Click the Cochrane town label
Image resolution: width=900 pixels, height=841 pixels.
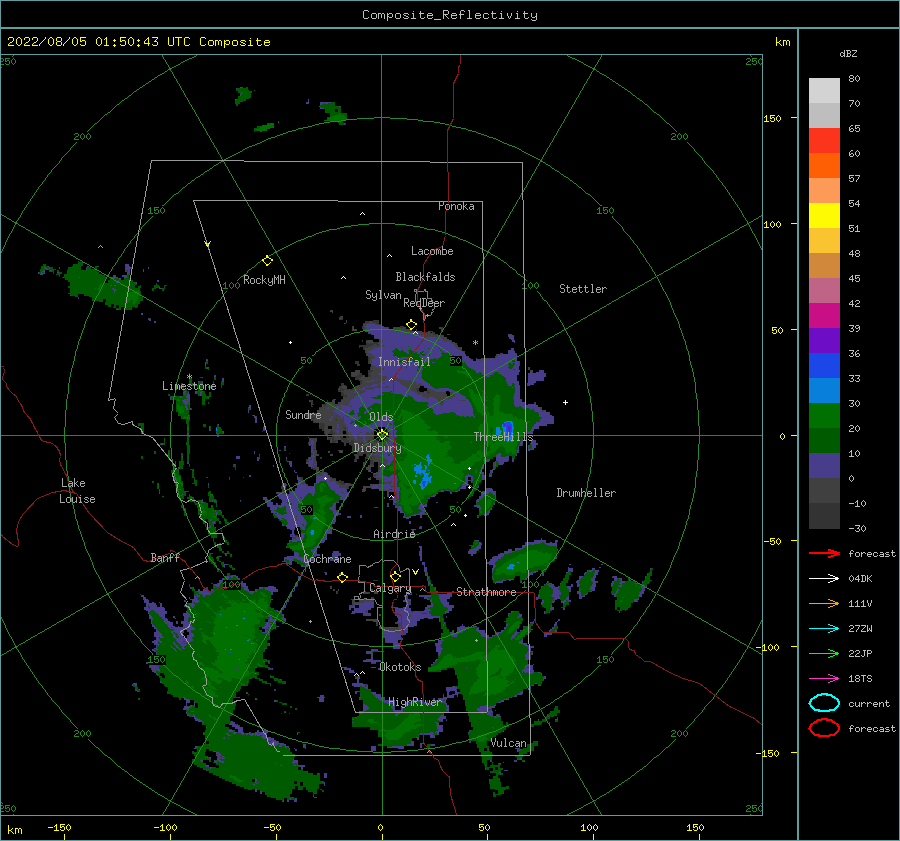327,559
